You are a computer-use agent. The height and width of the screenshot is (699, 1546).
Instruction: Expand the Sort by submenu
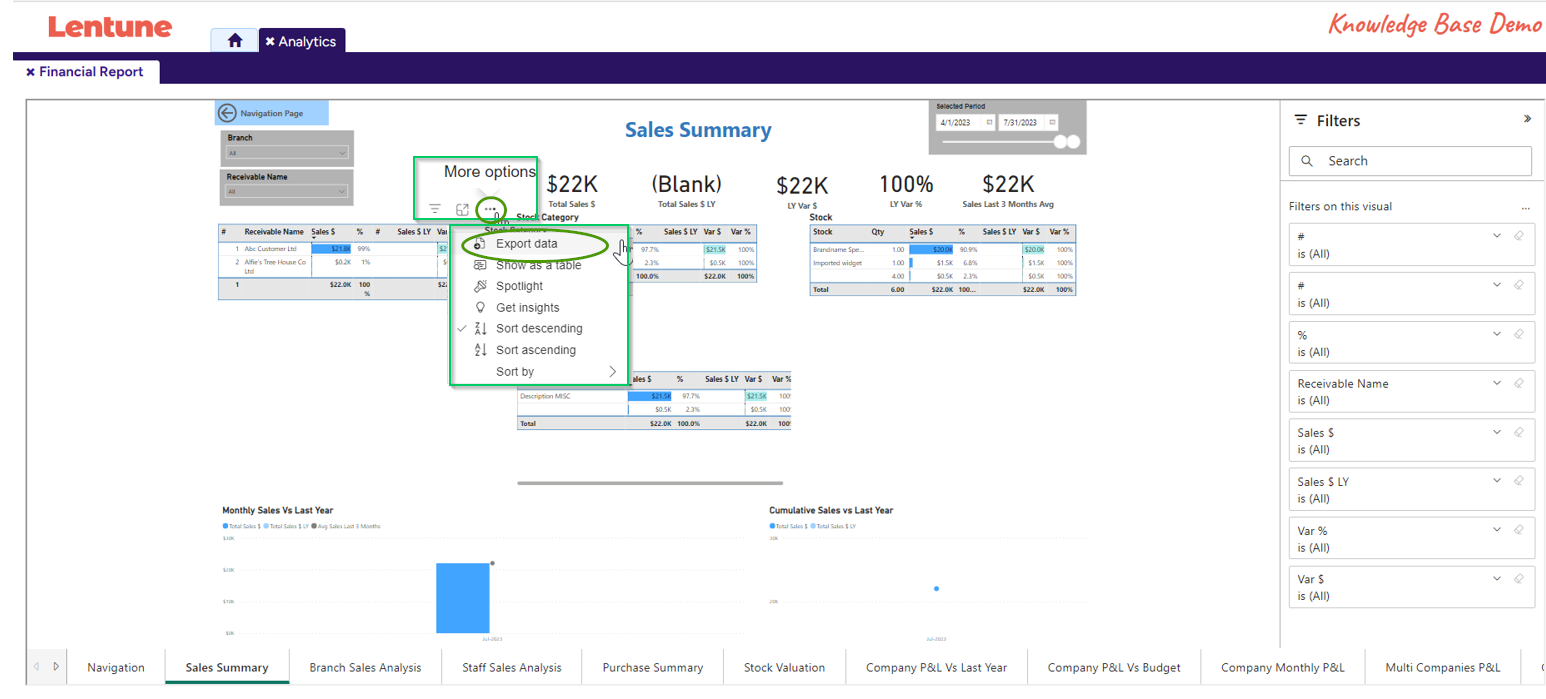pos(612,371)
